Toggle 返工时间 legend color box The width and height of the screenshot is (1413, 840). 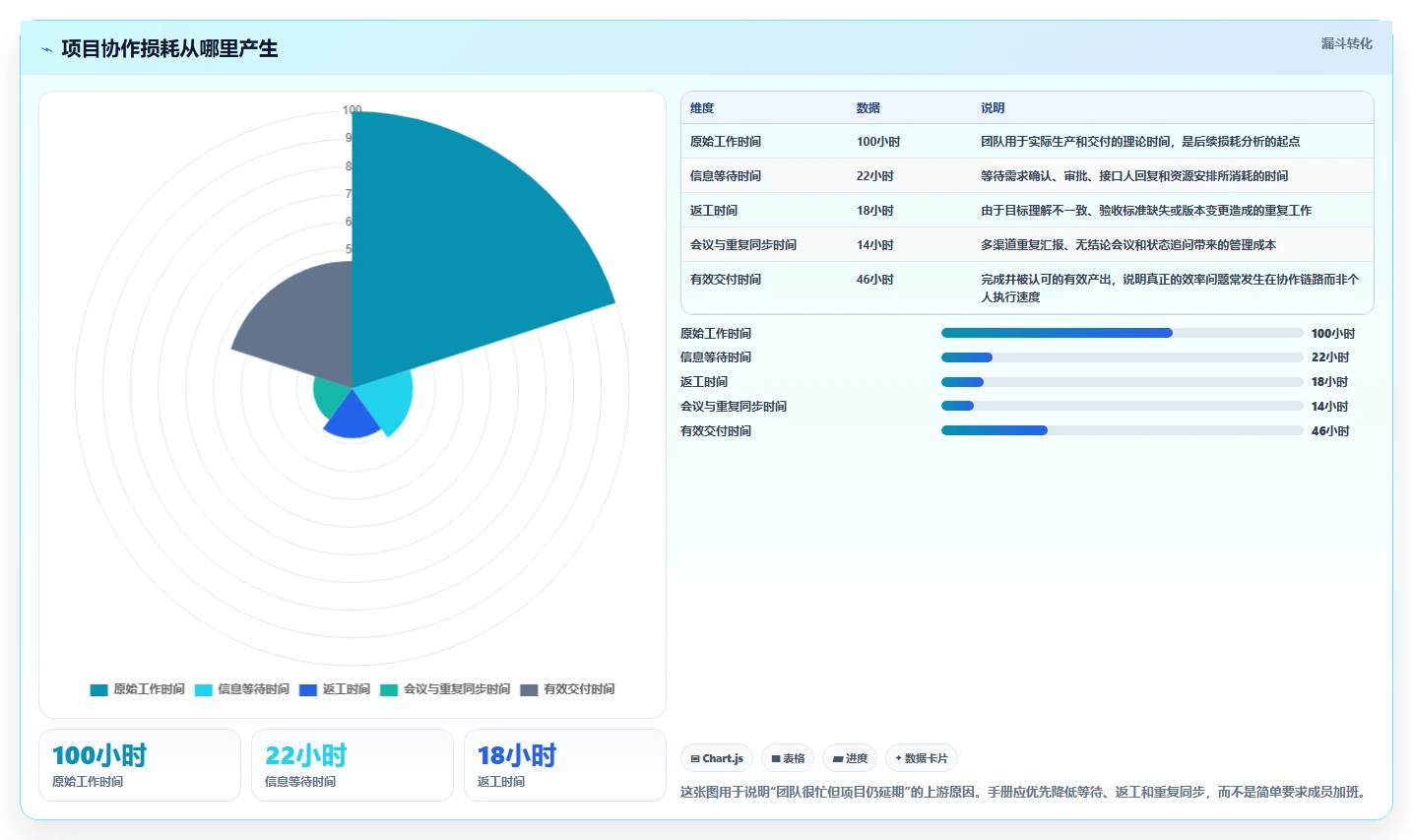tap(308, 689)
